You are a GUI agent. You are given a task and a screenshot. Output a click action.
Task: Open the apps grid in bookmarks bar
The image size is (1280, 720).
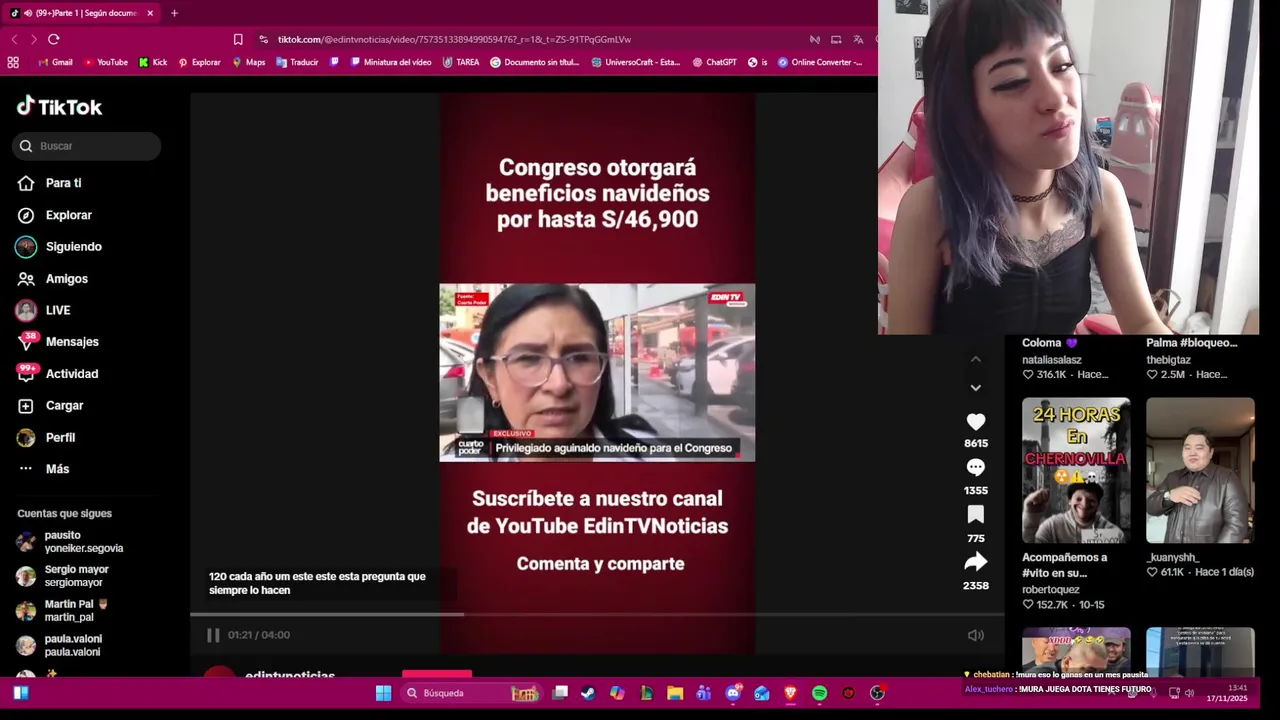pyautogui.click(x=13, y=62)
